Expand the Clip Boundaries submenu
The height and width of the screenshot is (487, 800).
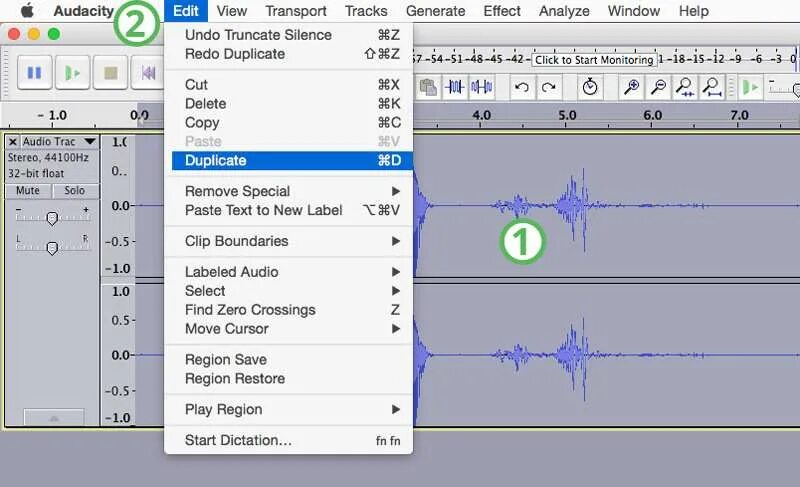point(289,241)
